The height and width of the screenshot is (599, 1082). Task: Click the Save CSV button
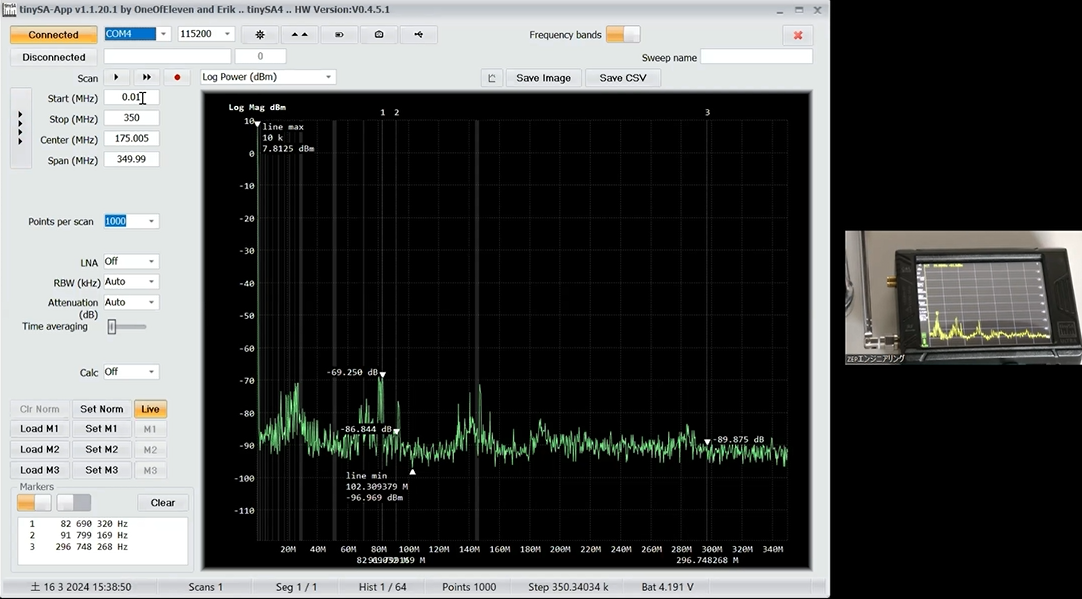click(x=622, y=78)
